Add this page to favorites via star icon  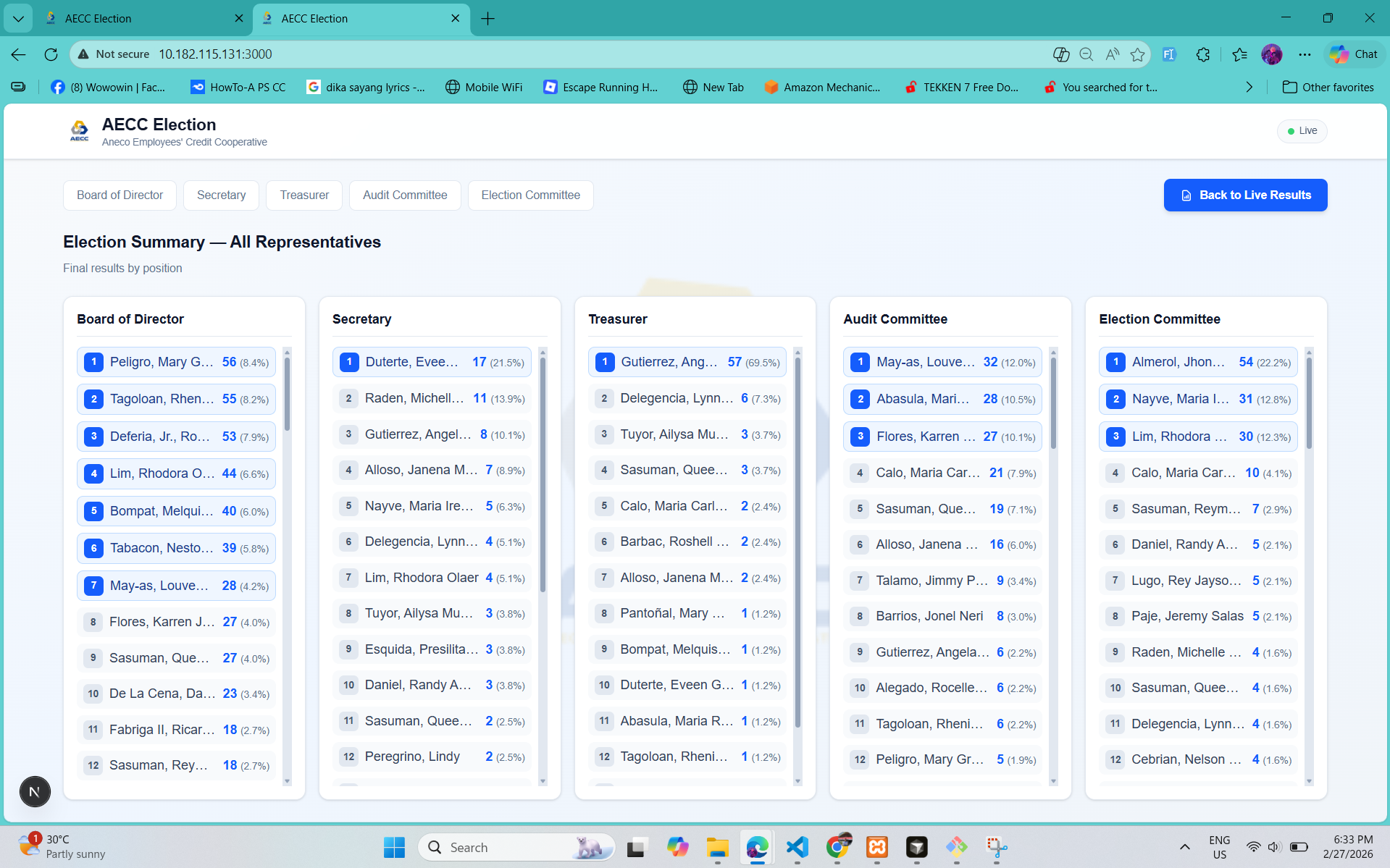(x=1137, y=54)
